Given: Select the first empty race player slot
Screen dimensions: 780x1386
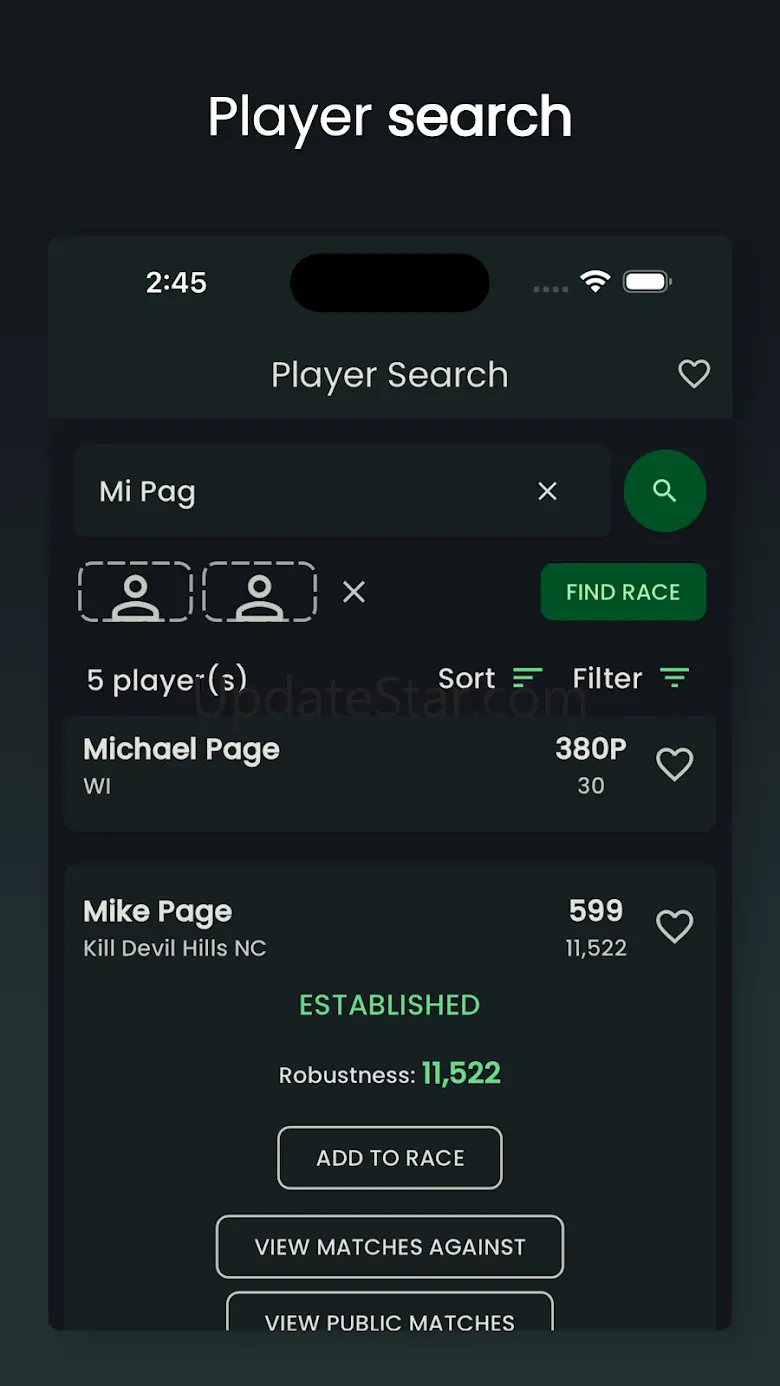Looking at the screenshot, I should tap(135, 592).
